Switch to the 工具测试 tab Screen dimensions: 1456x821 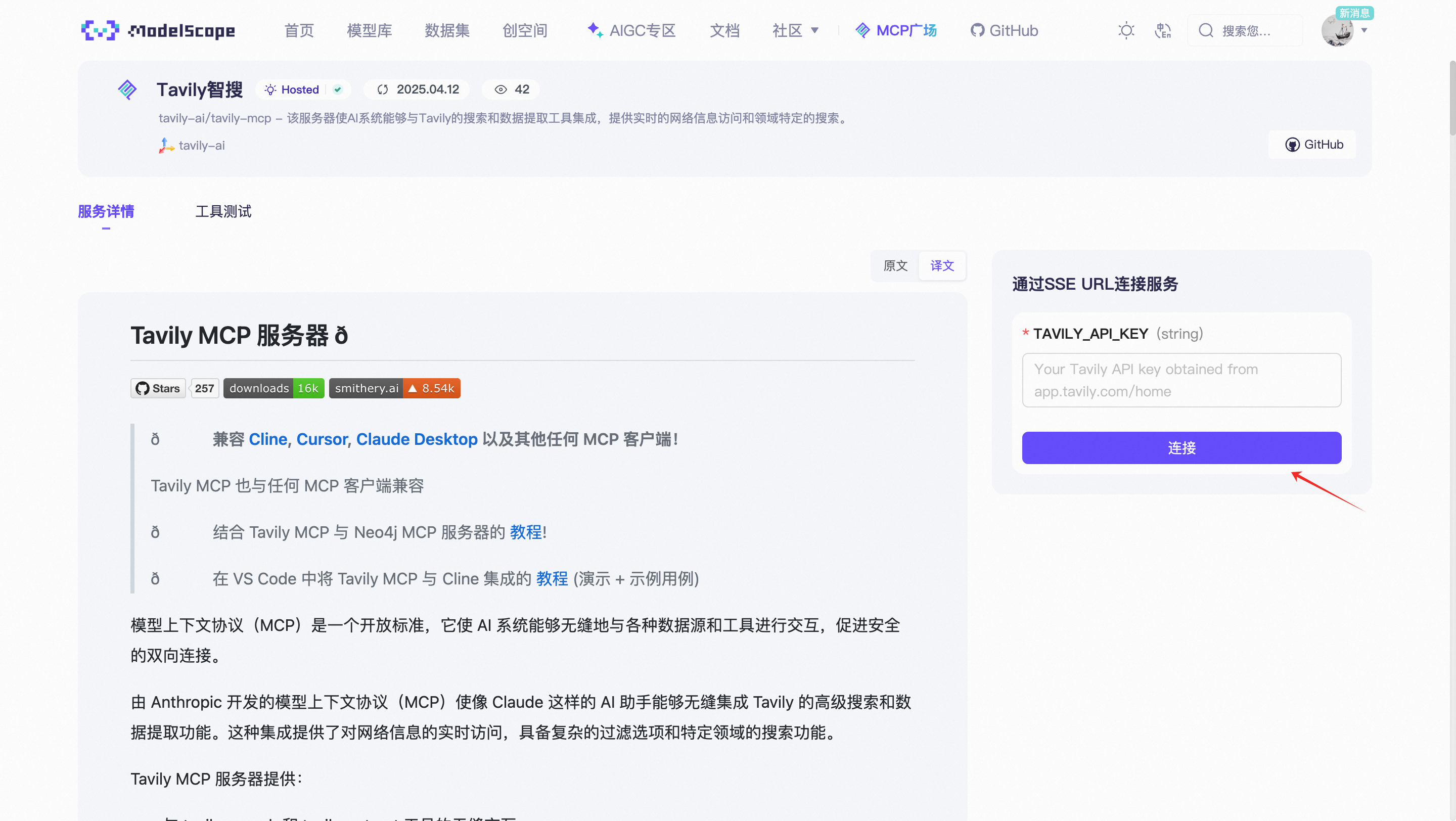[x=223, y=211]
